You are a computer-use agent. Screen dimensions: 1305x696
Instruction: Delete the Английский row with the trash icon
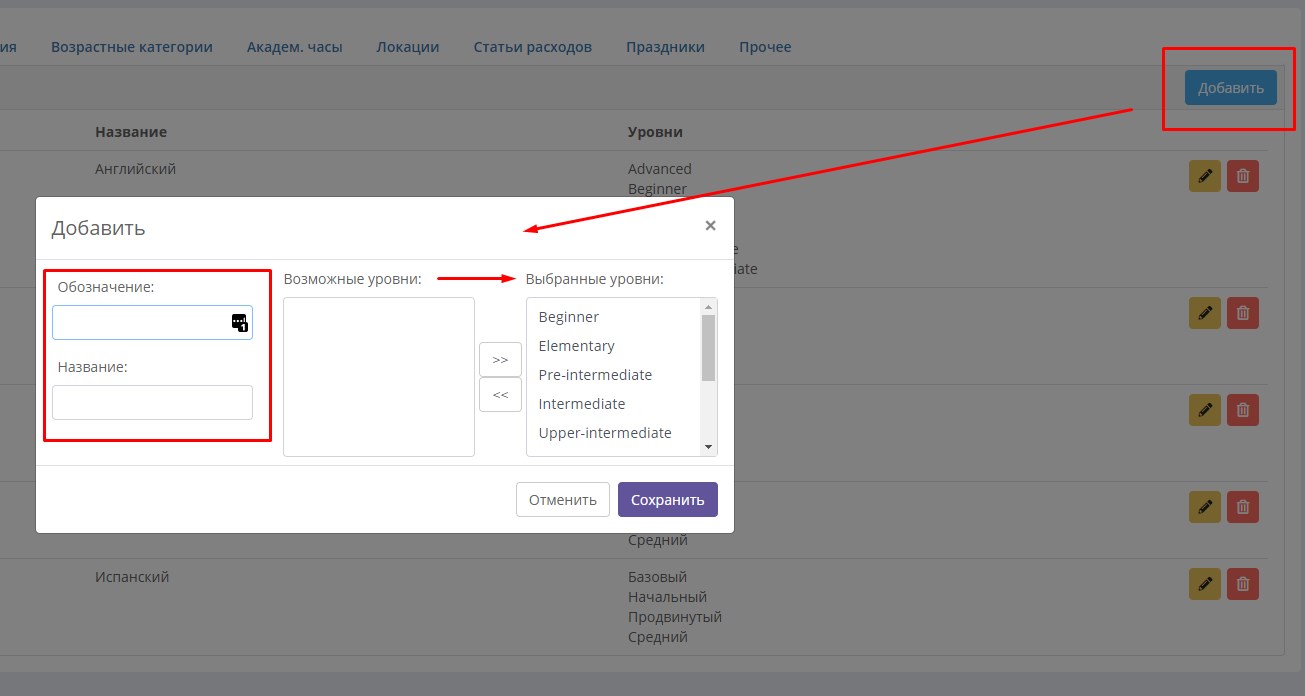pos(1243,176)
